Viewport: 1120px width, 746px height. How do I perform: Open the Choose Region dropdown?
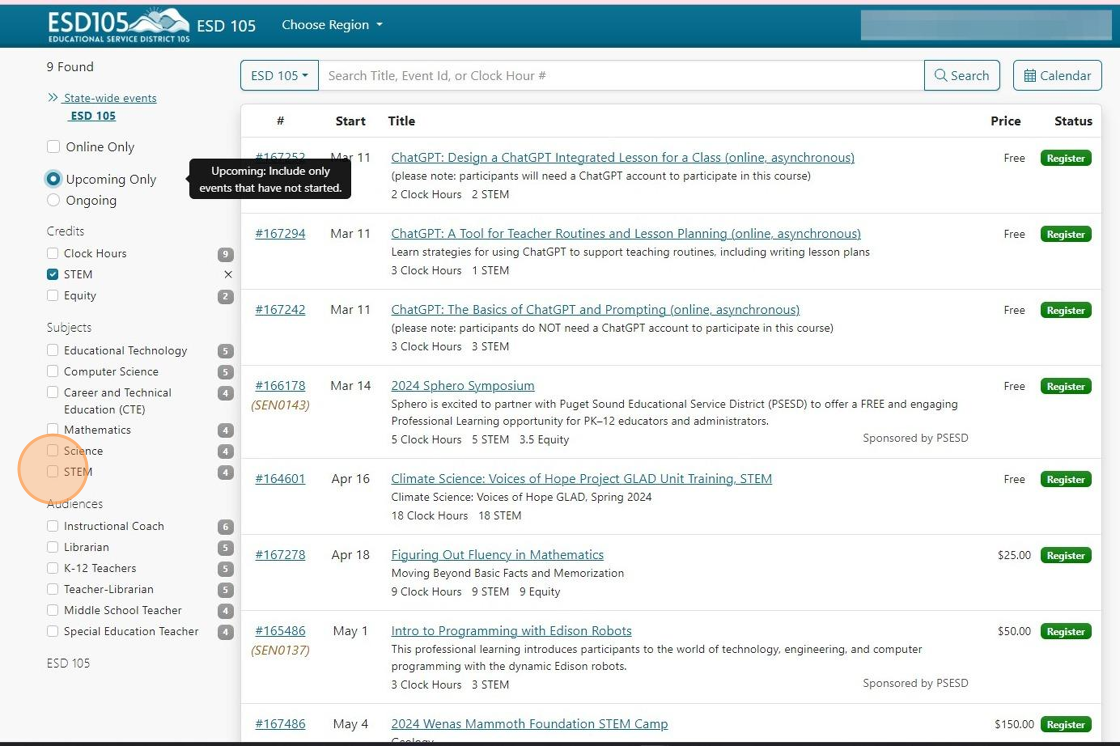332,25
